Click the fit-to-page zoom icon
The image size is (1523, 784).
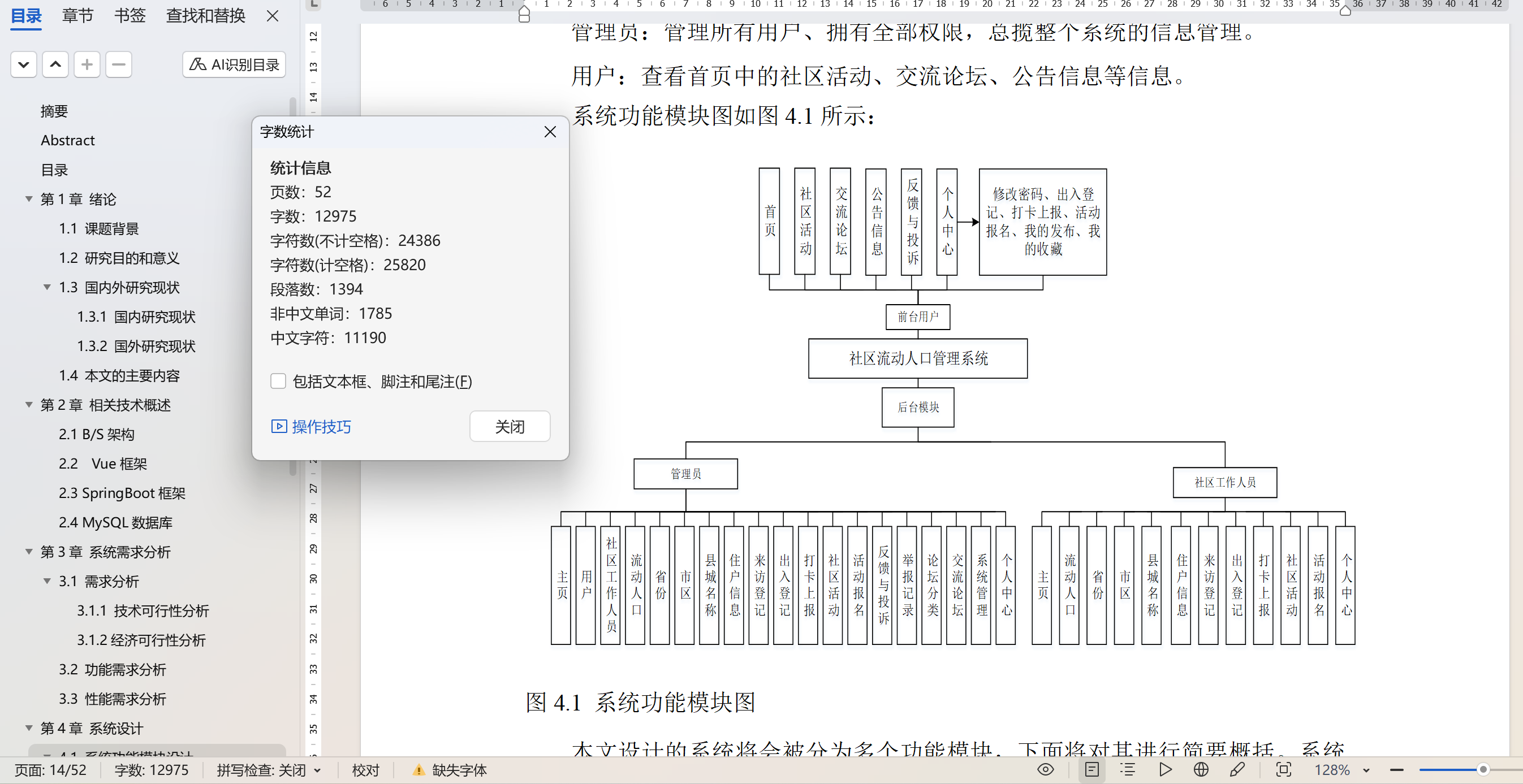click(x=1284, y=769)
